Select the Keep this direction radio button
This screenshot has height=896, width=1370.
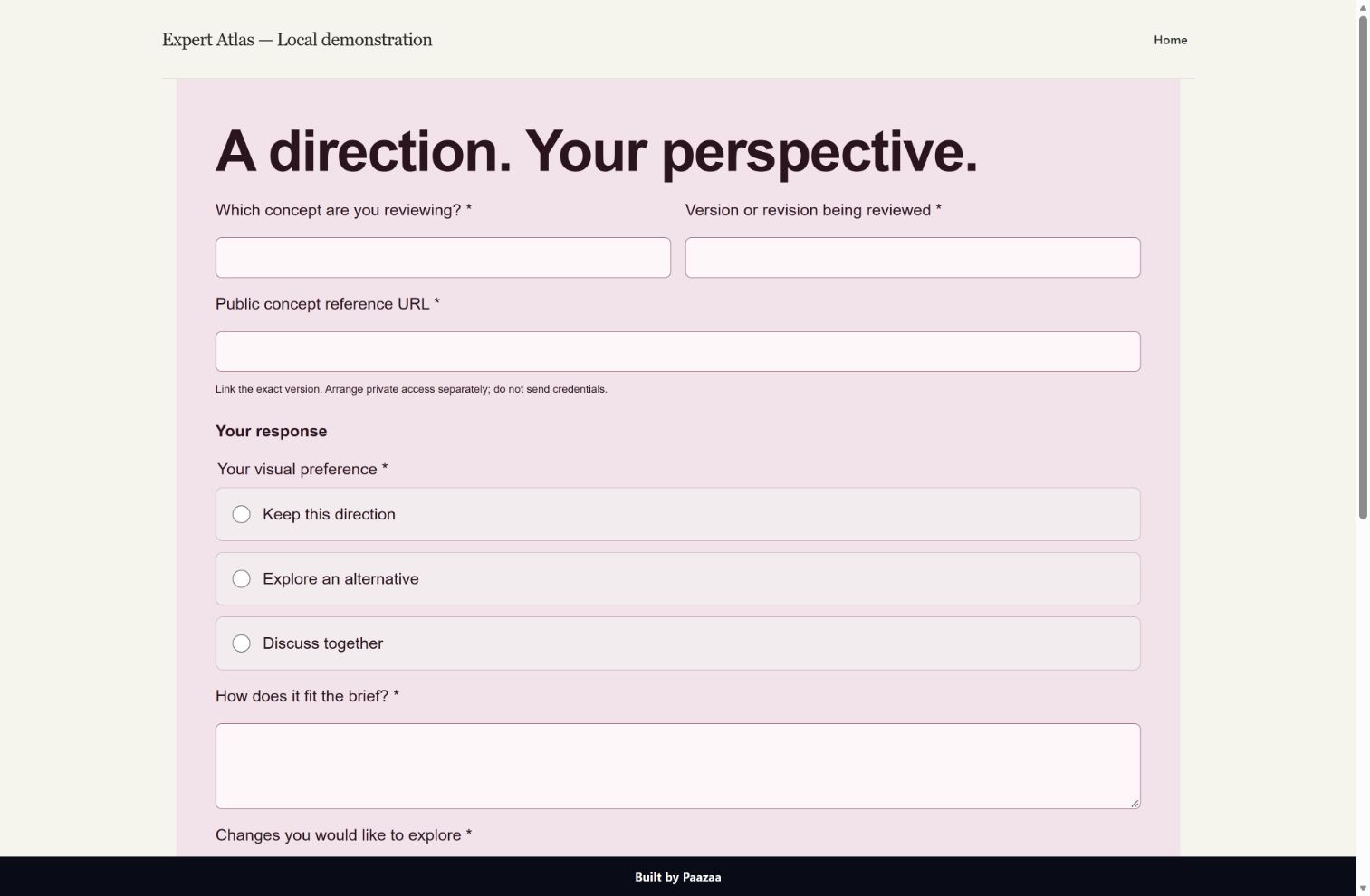click(x=242, y=514)
